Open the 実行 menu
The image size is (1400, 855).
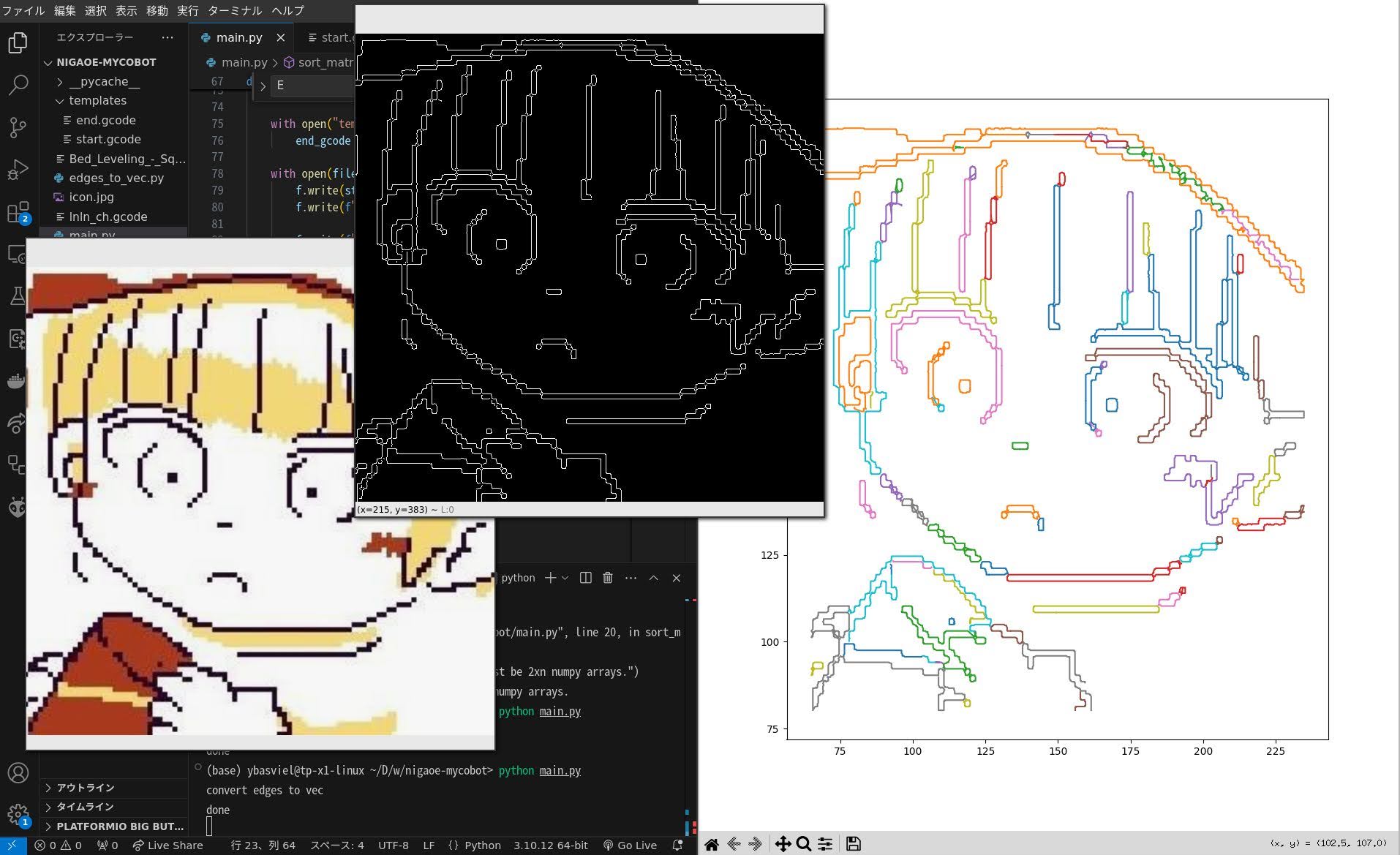[x=187, y=10]
